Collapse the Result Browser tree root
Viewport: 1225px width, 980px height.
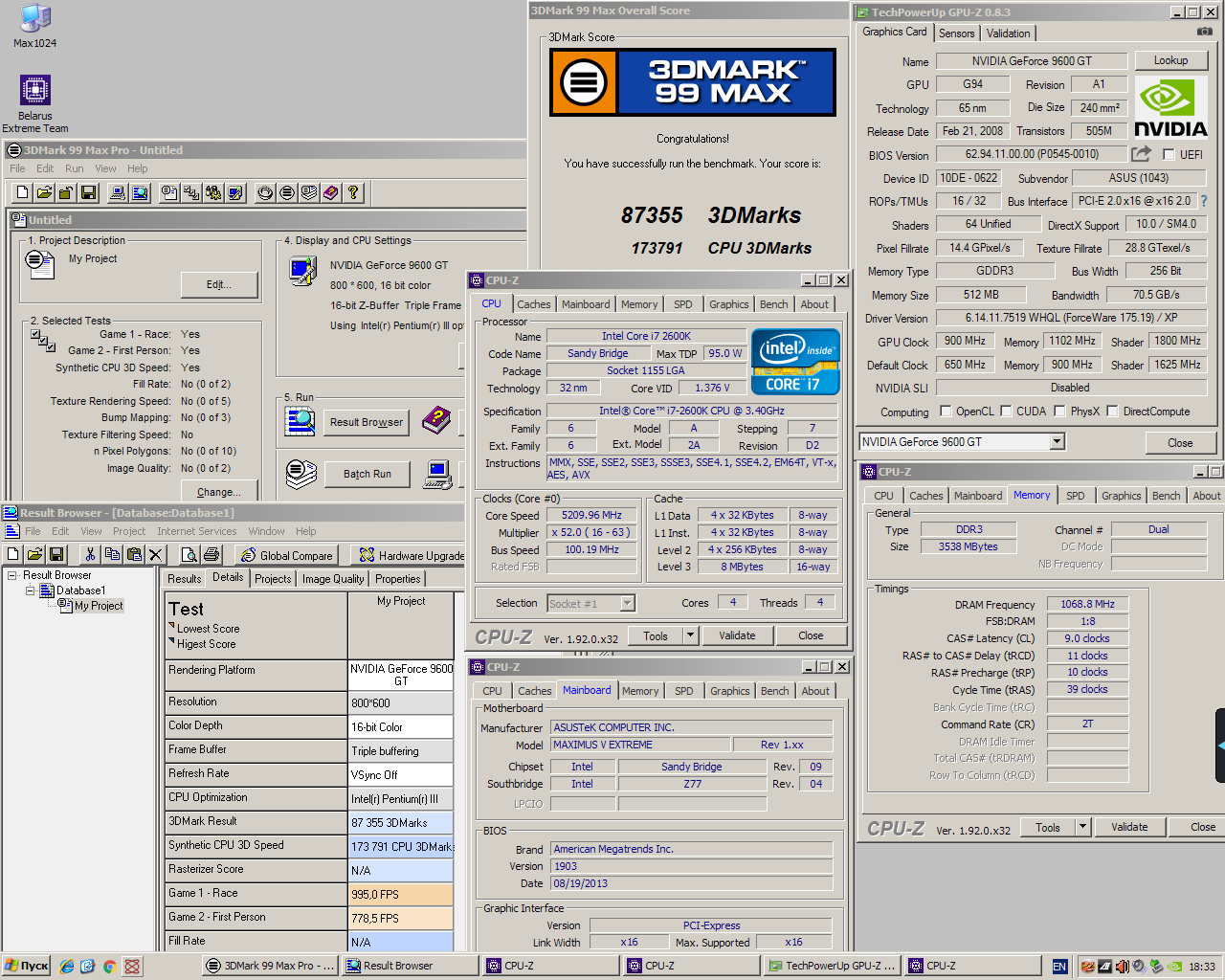(12, 575)
